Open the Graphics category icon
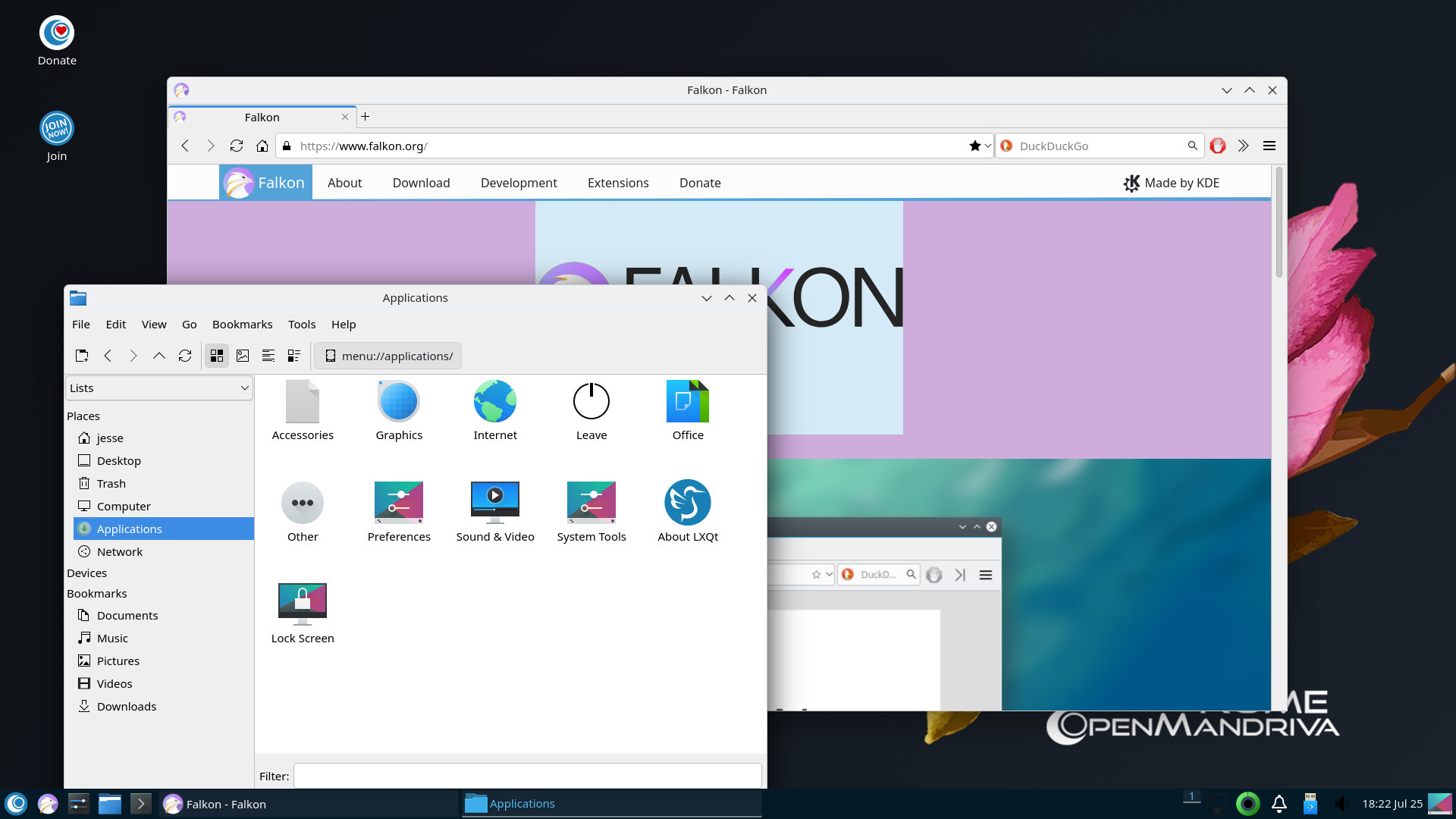 [x=399, y=402]
